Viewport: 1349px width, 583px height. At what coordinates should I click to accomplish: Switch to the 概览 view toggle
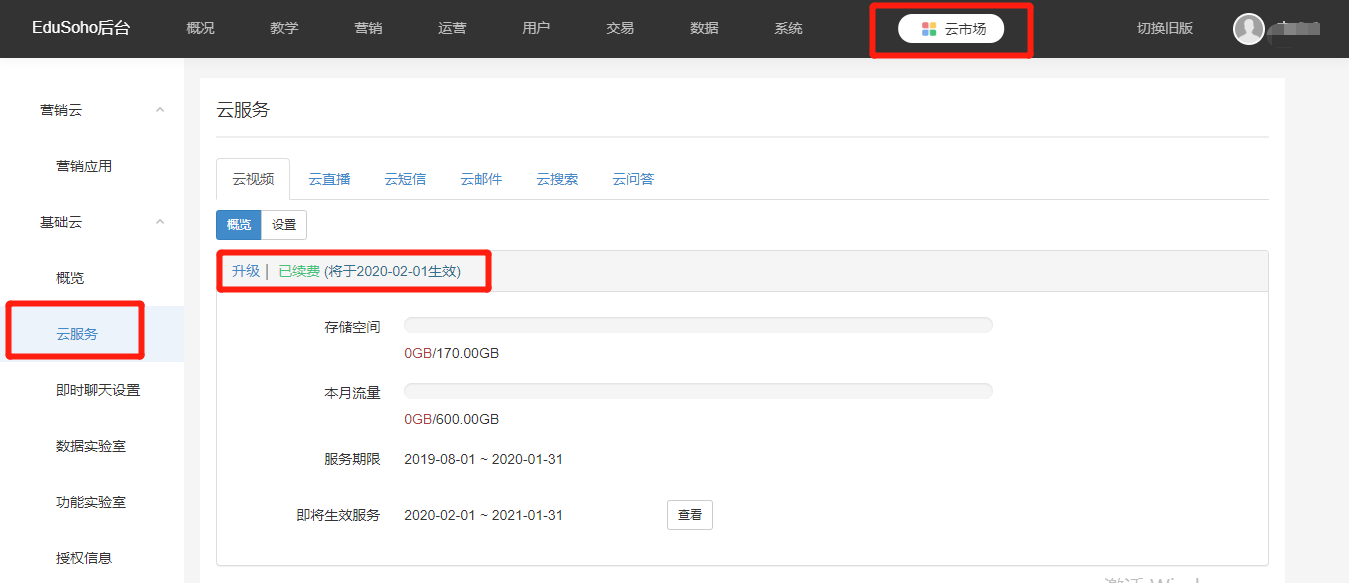tap(239, 225)
